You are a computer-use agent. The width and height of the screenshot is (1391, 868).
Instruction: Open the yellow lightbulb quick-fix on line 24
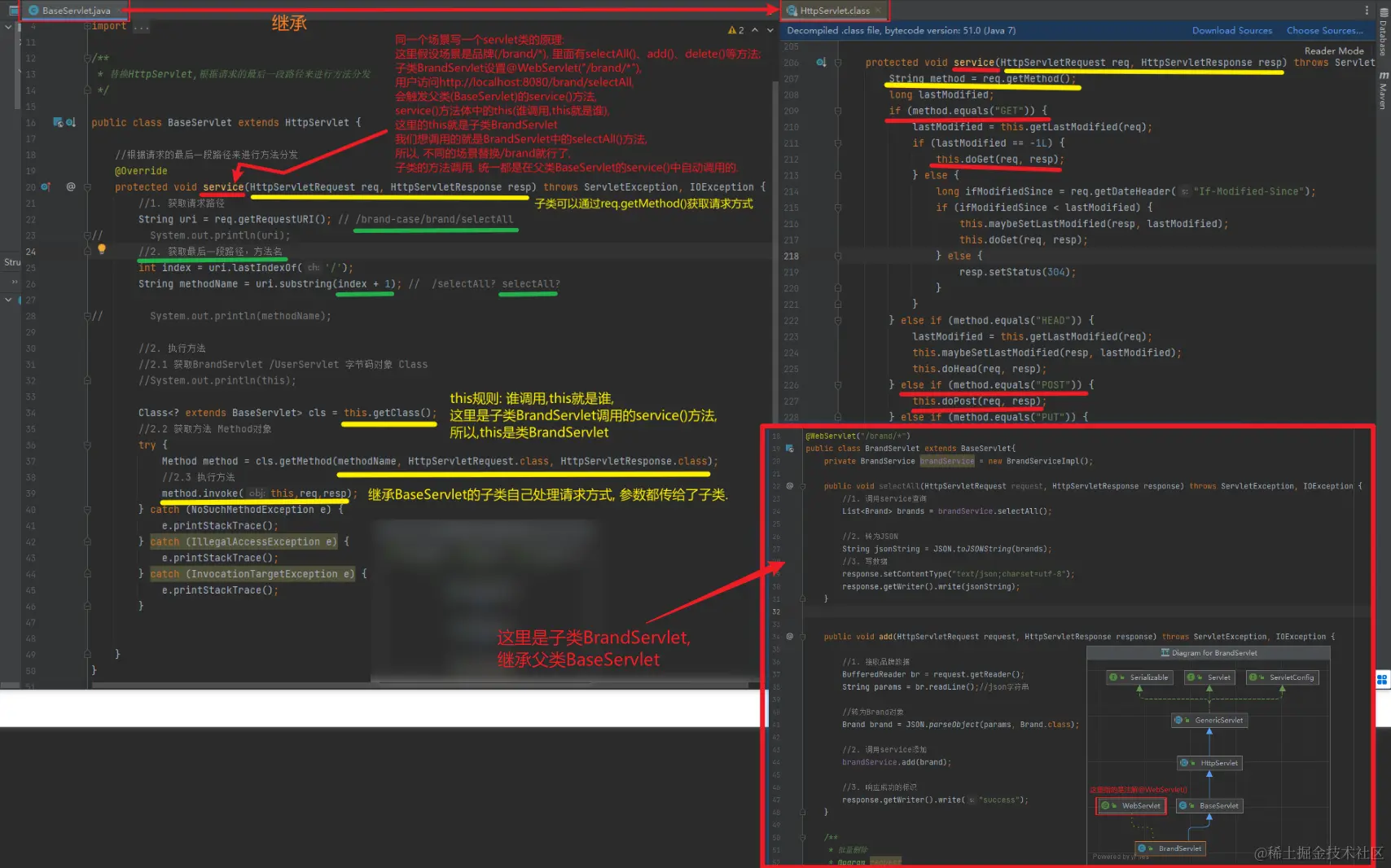pyautogui.click(x=102, y=249)
